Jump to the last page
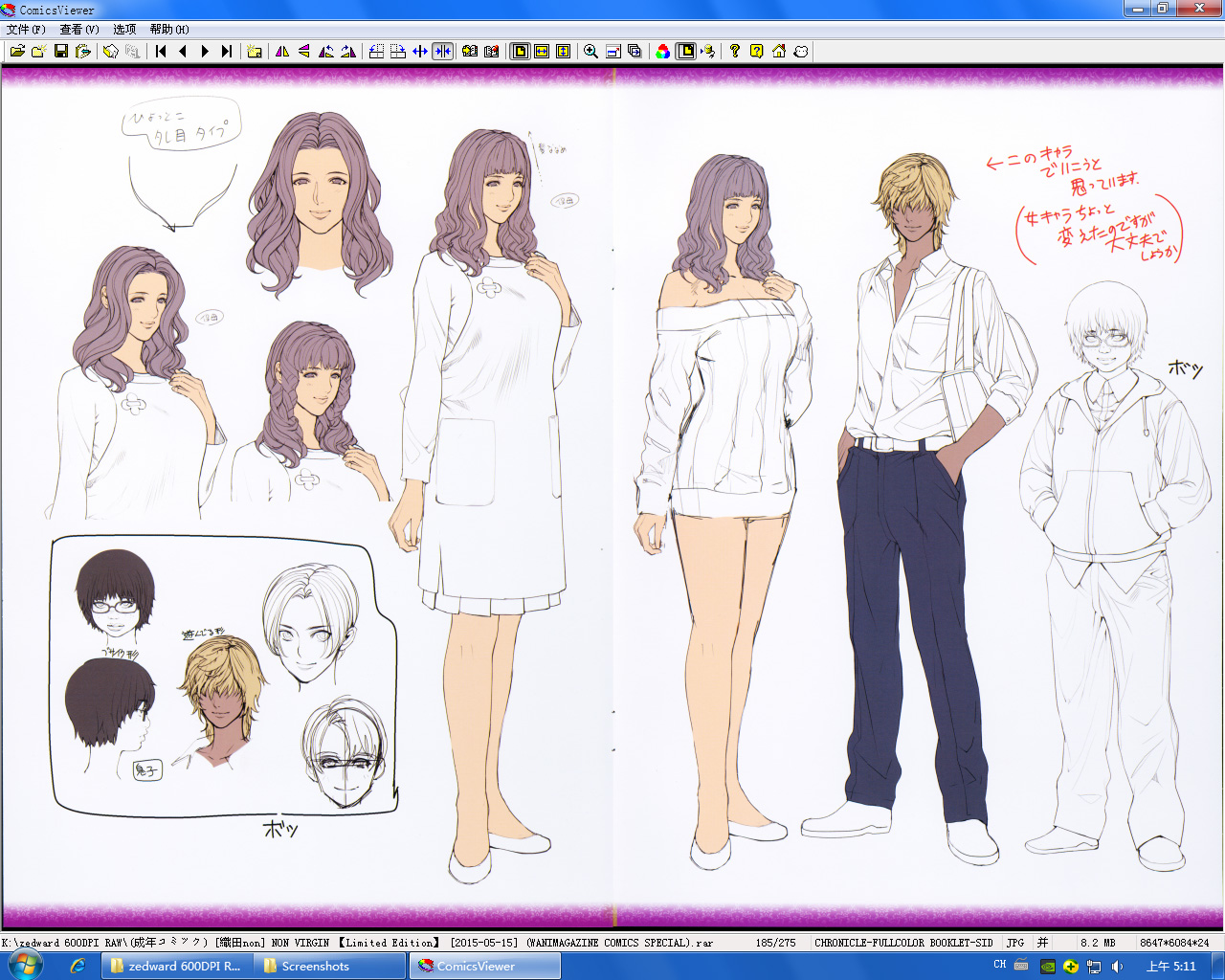 (228, 52)
